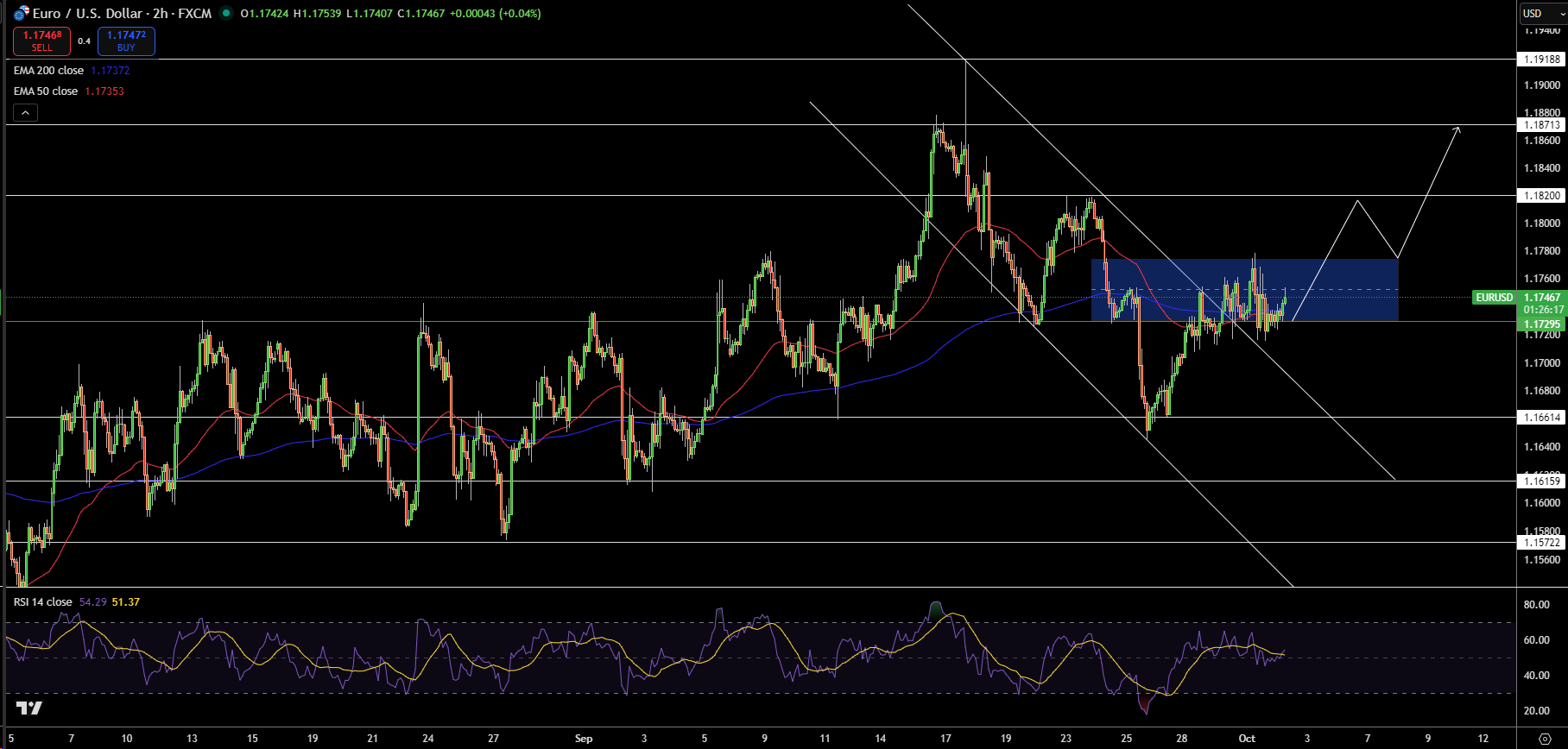Click the EURUSD current price tag

pos(1494,298)
